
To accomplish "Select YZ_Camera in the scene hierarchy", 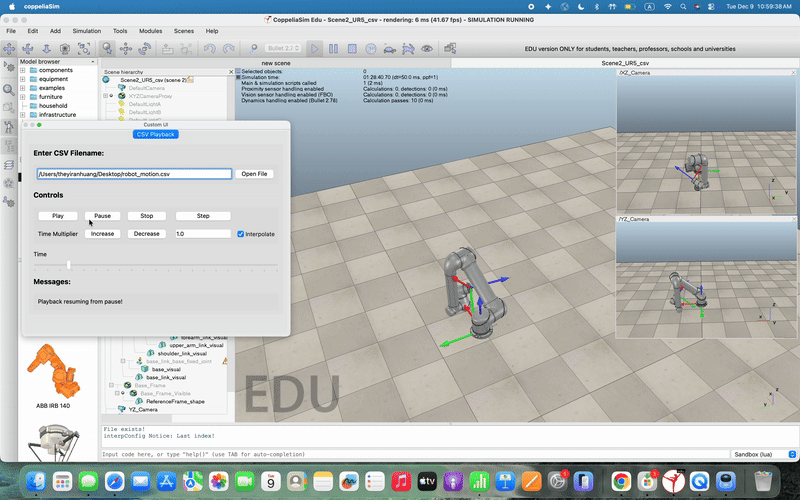I will [143, 410].
